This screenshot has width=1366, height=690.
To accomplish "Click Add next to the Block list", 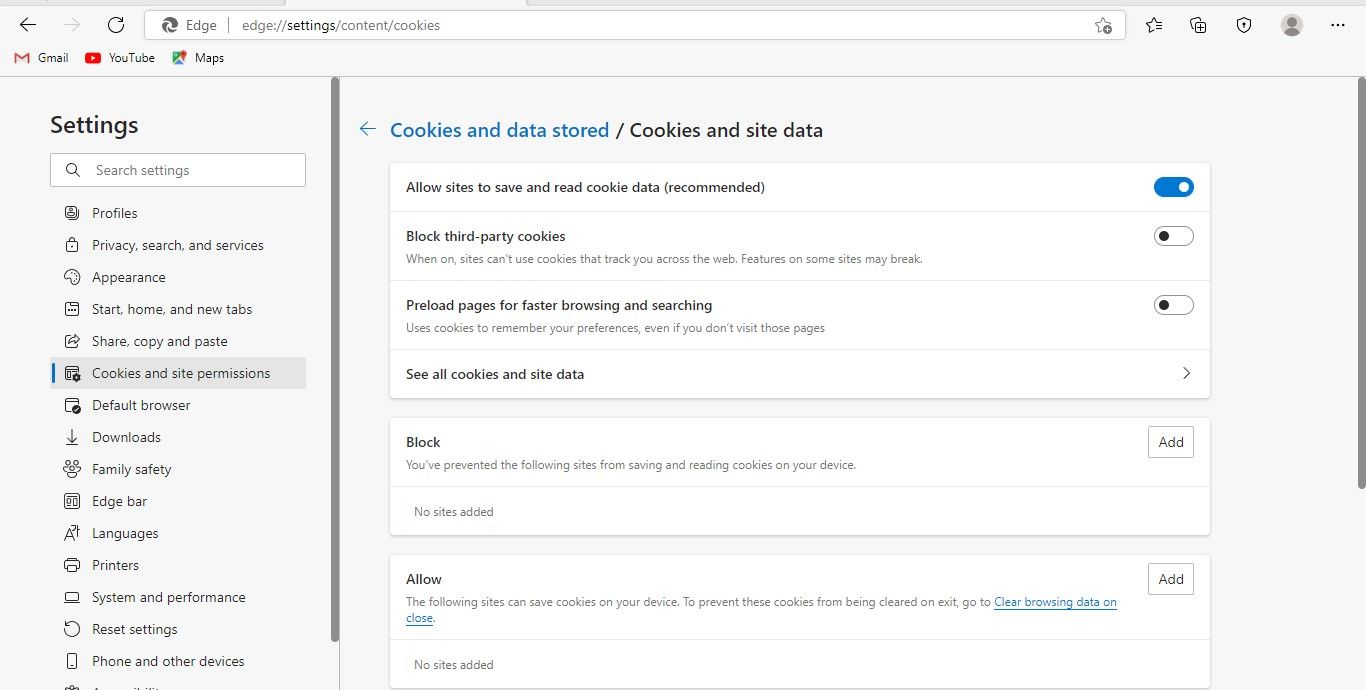I will click(x=1170, y=441).
